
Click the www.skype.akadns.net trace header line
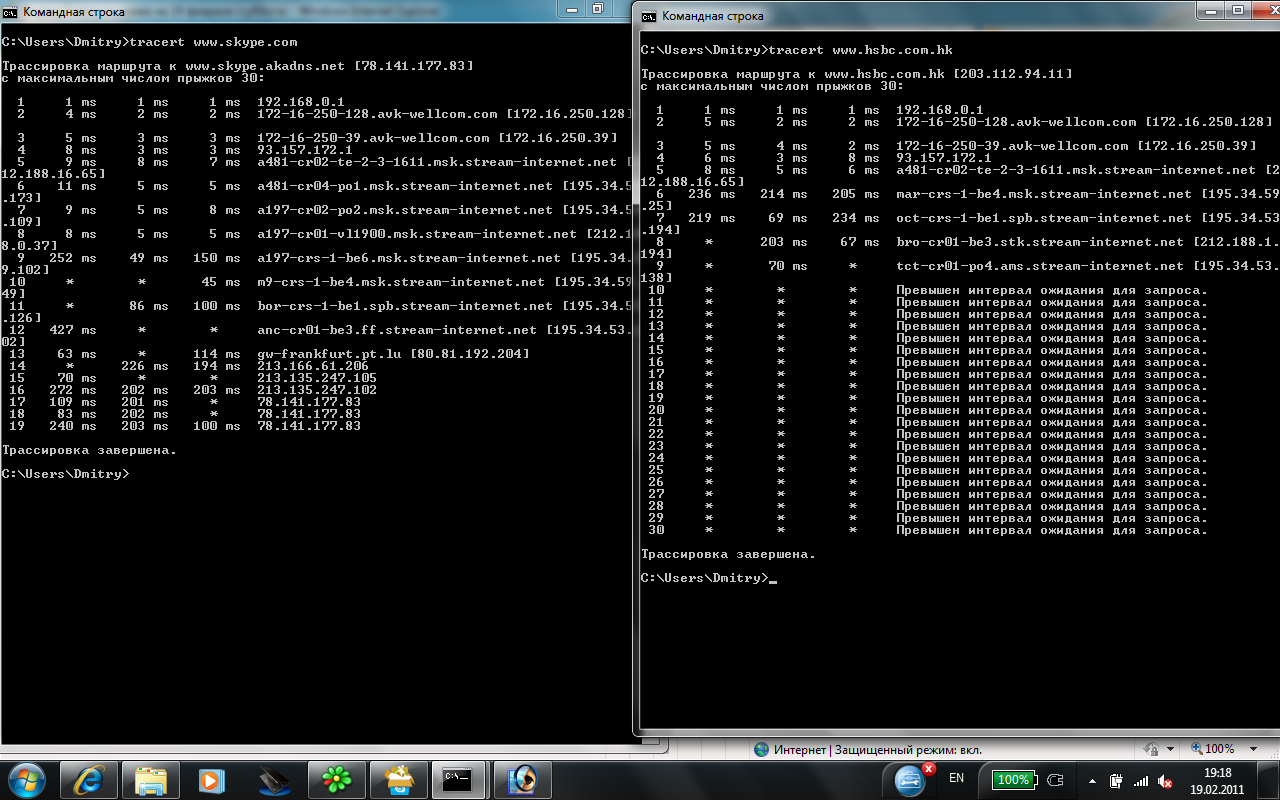[238, 66]
